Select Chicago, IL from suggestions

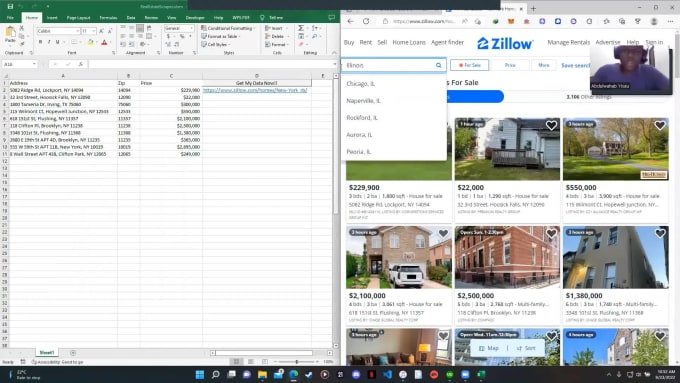point(360,84)
